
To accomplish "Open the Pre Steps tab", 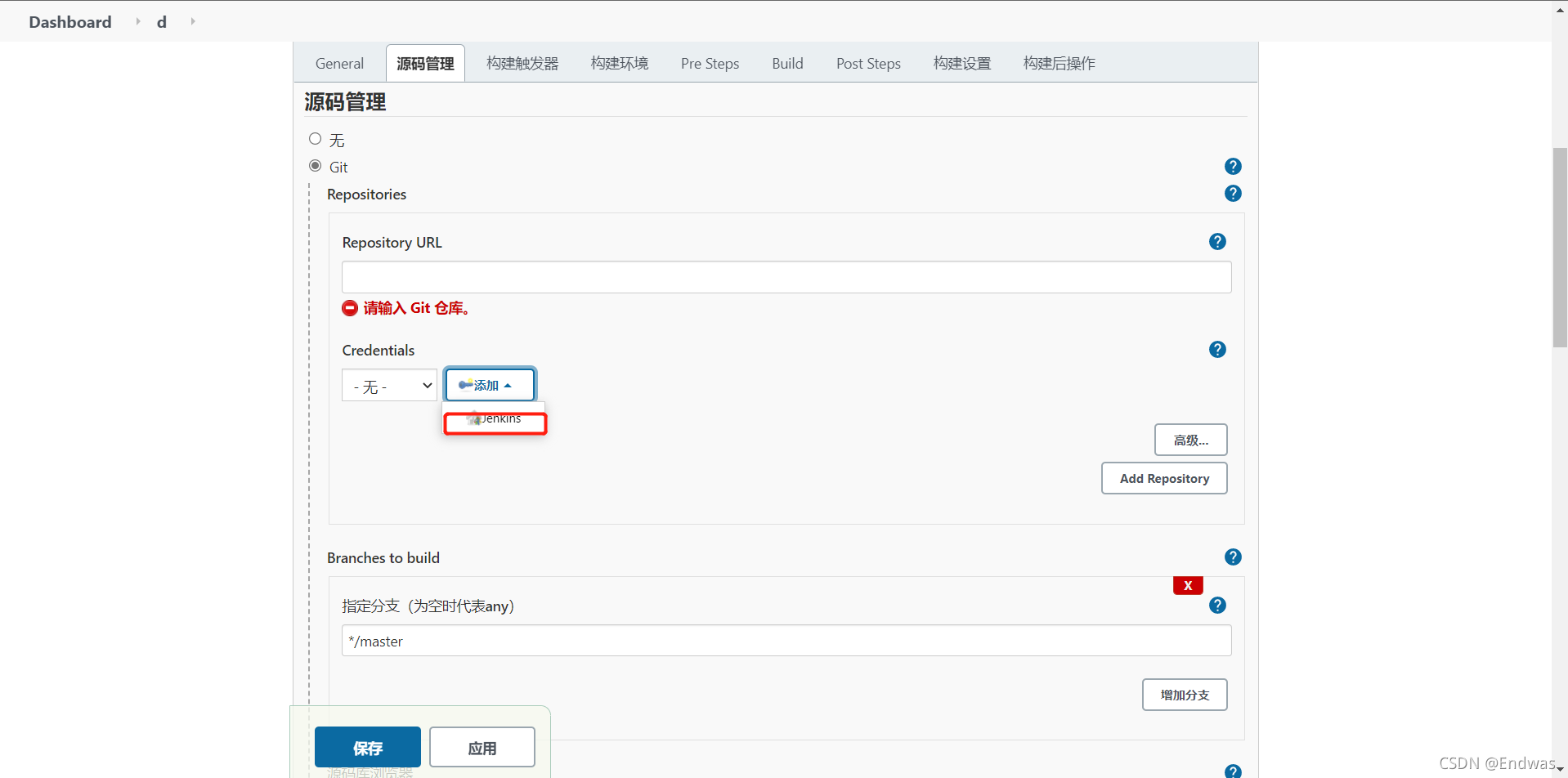I will [710, 64].
